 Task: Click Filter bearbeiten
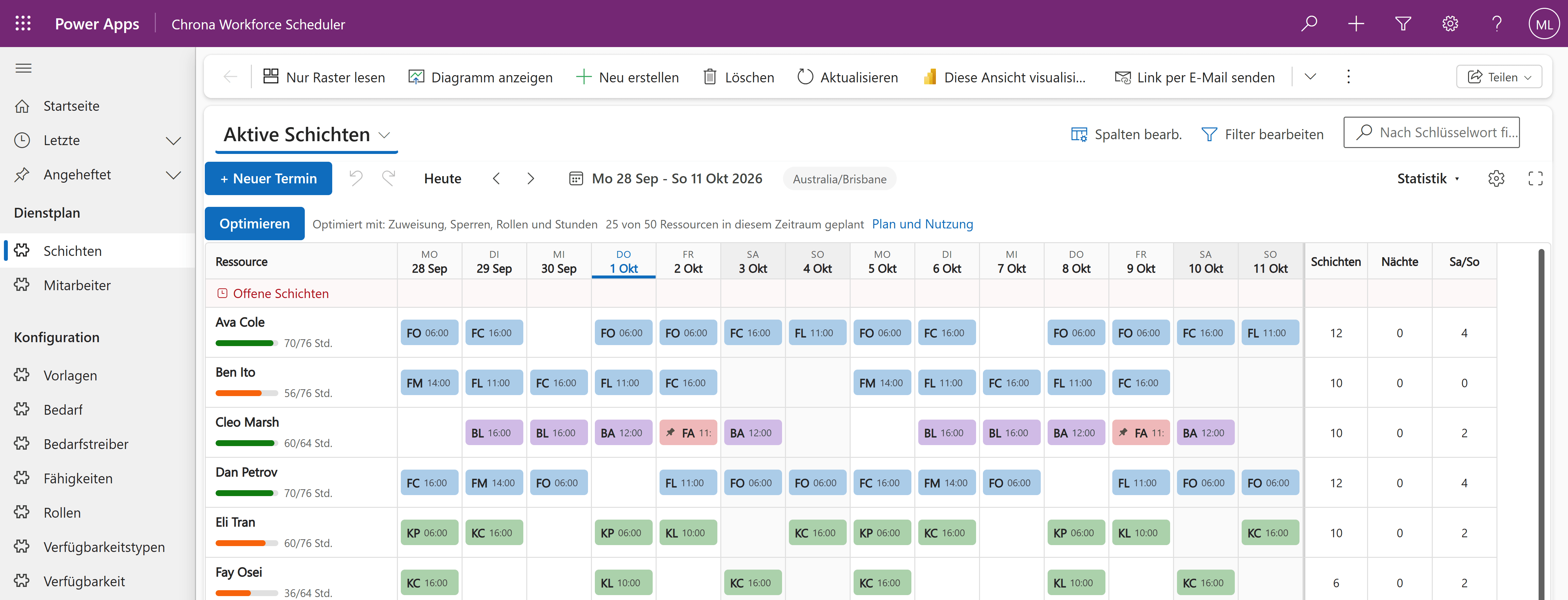(1263, 135)
